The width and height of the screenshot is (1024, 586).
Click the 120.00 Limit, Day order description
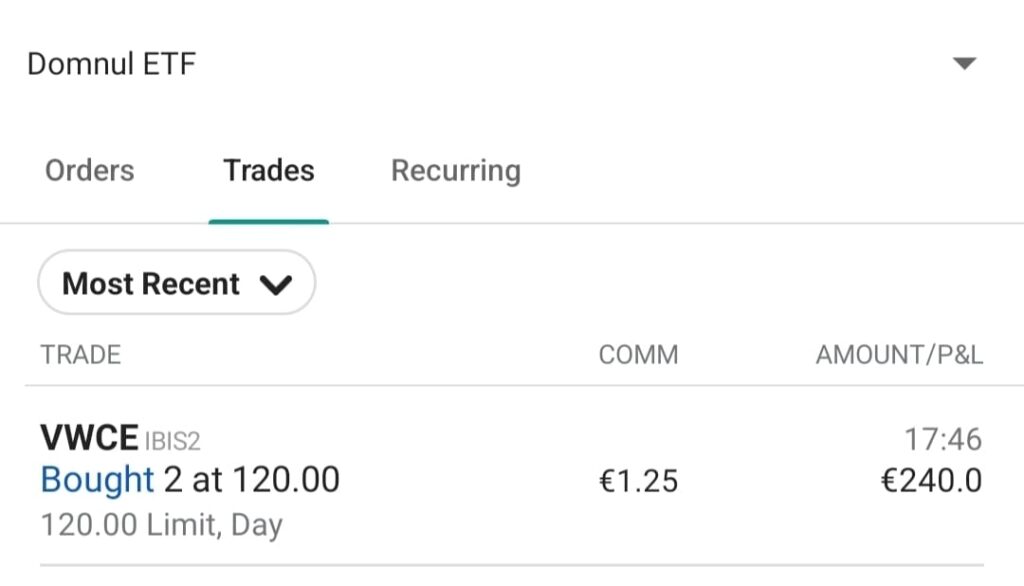[x=161, y=525]
